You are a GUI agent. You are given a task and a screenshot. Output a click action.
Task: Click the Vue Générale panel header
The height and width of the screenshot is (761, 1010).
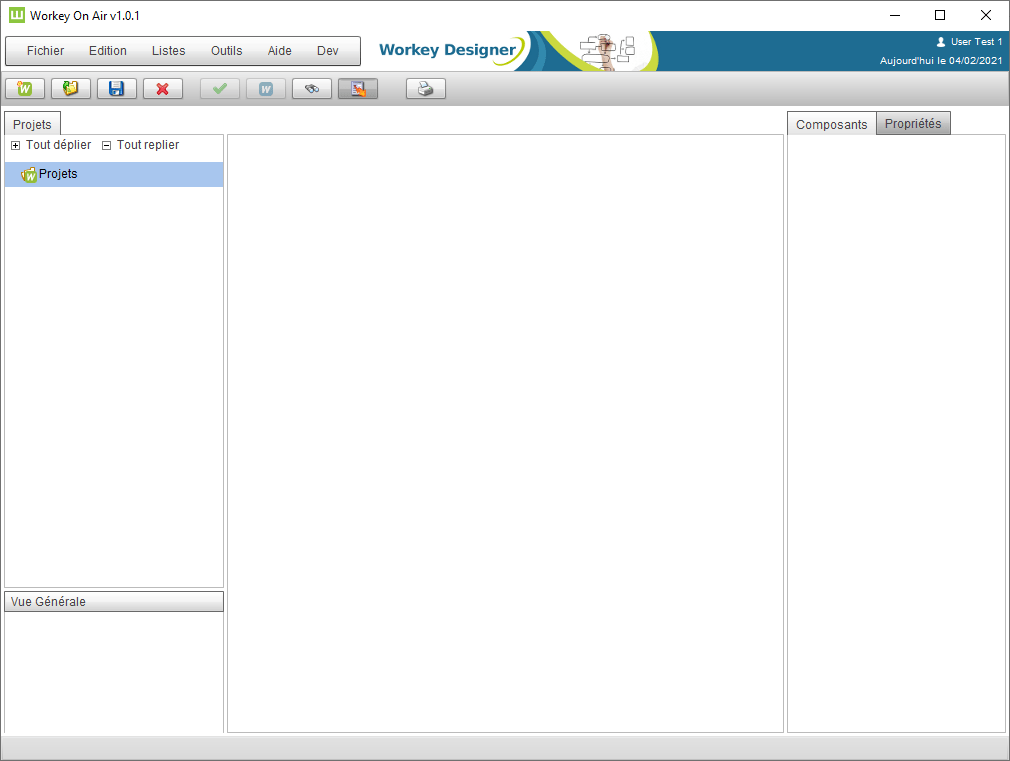pos(114,602)
